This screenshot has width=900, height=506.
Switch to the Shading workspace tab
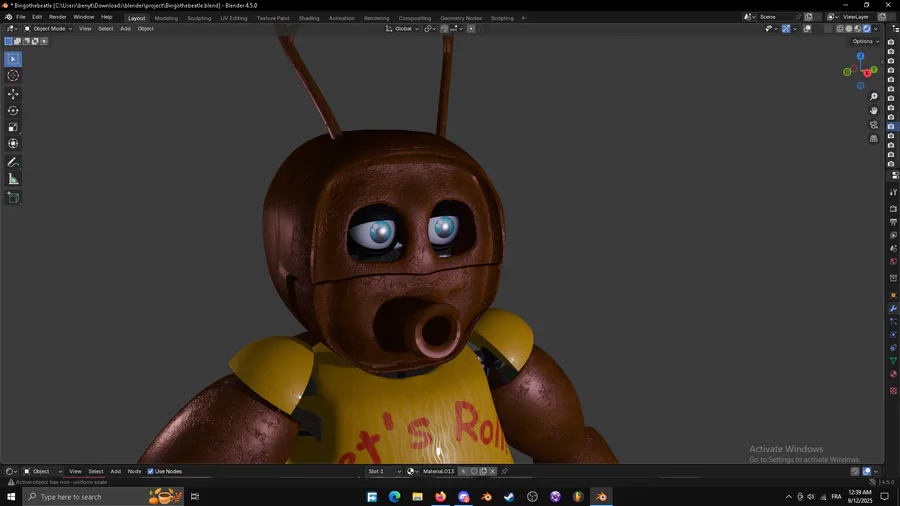click(309, 18)
